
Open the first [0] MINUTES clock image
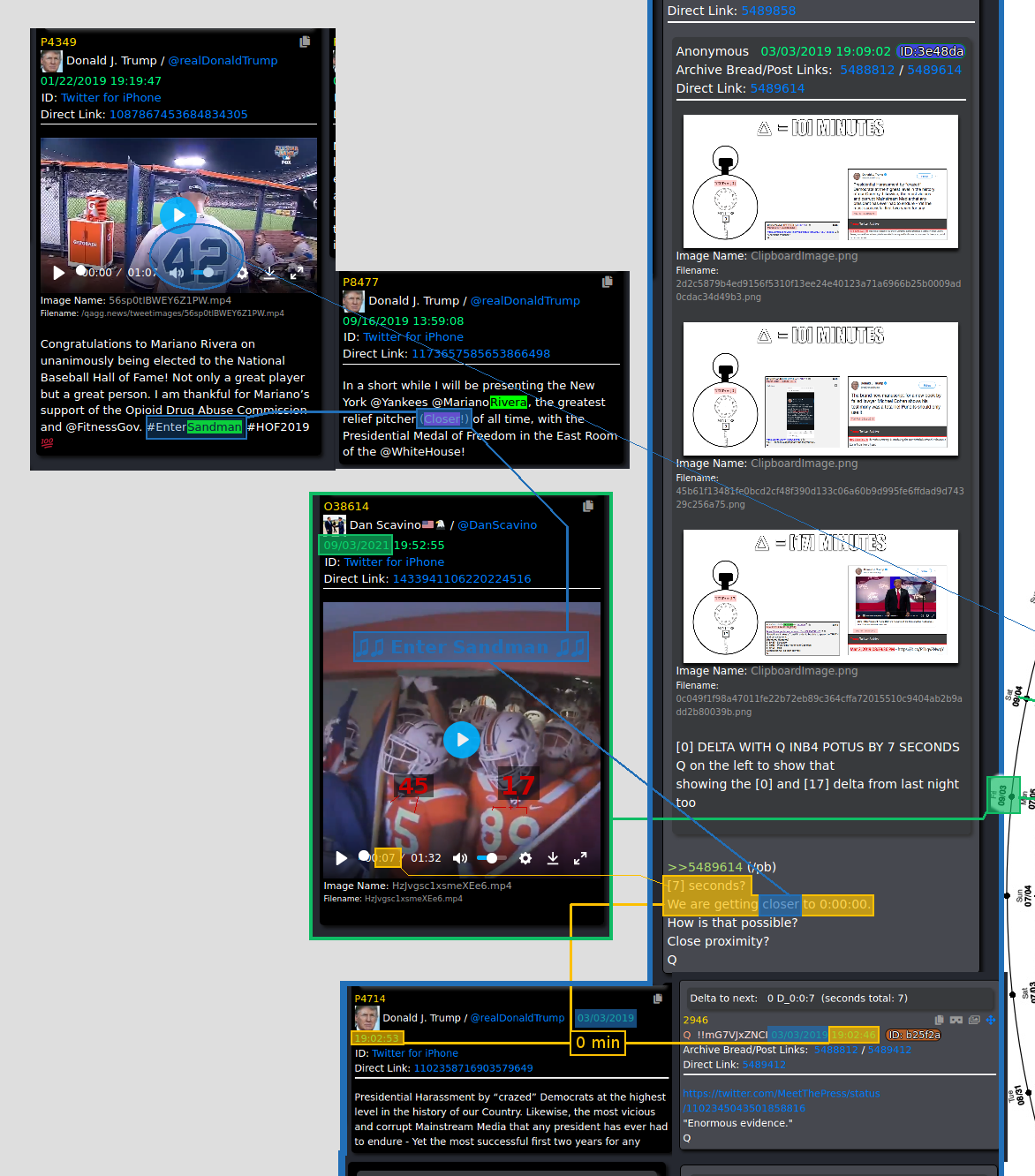point(820,181)
